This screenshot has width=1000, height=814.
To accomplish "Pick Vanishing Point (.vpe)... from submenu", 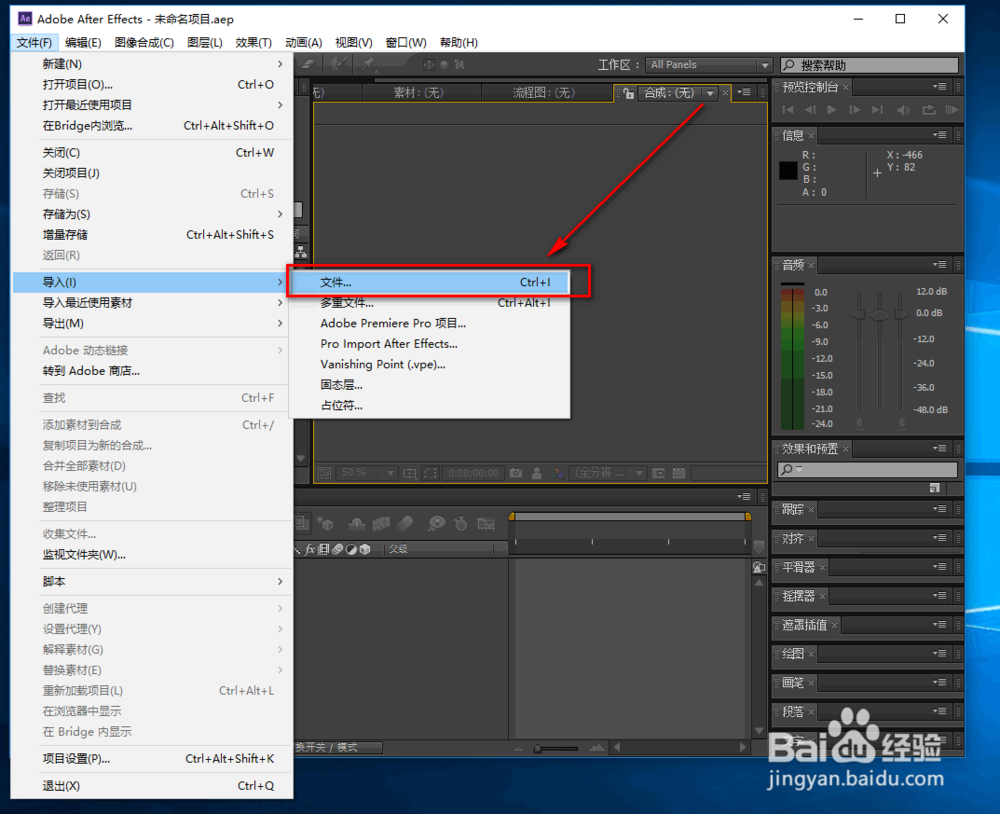I will [x=429, y=364].
